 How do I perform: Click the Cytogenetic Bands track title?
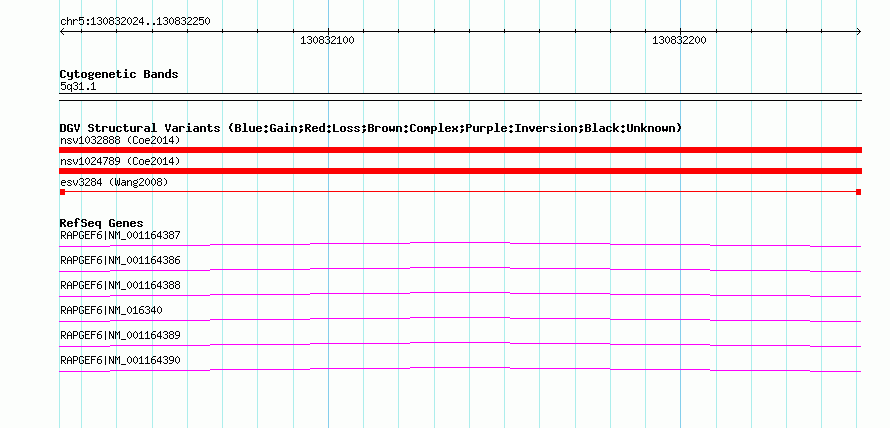(x=119, y=74)
